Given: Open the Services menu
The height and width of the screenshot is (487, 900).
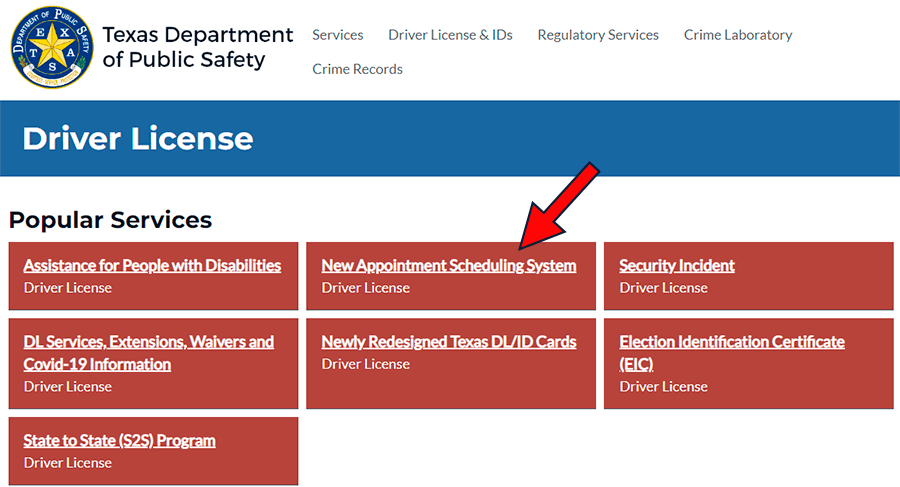Looking at the screenshot, I should click(338, 35).
